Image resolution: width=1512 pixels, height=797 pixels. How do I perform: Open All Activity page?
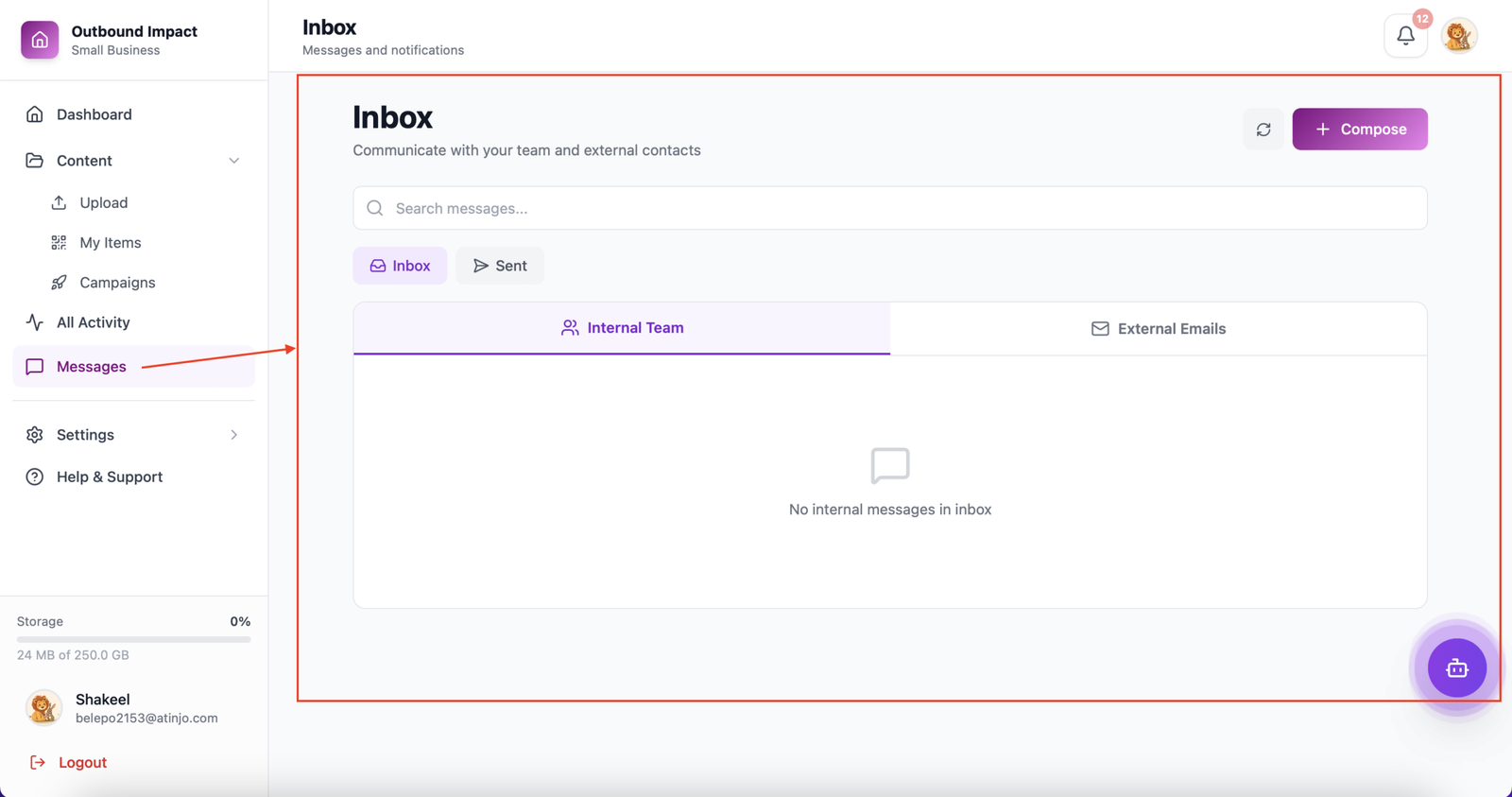(93, 322)
